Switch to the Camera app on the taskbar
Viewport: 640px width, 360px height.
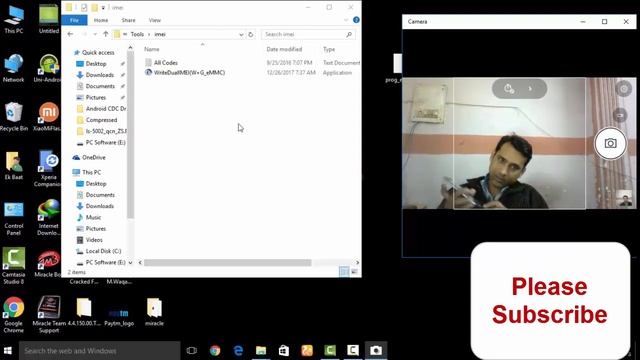point(376,351)
